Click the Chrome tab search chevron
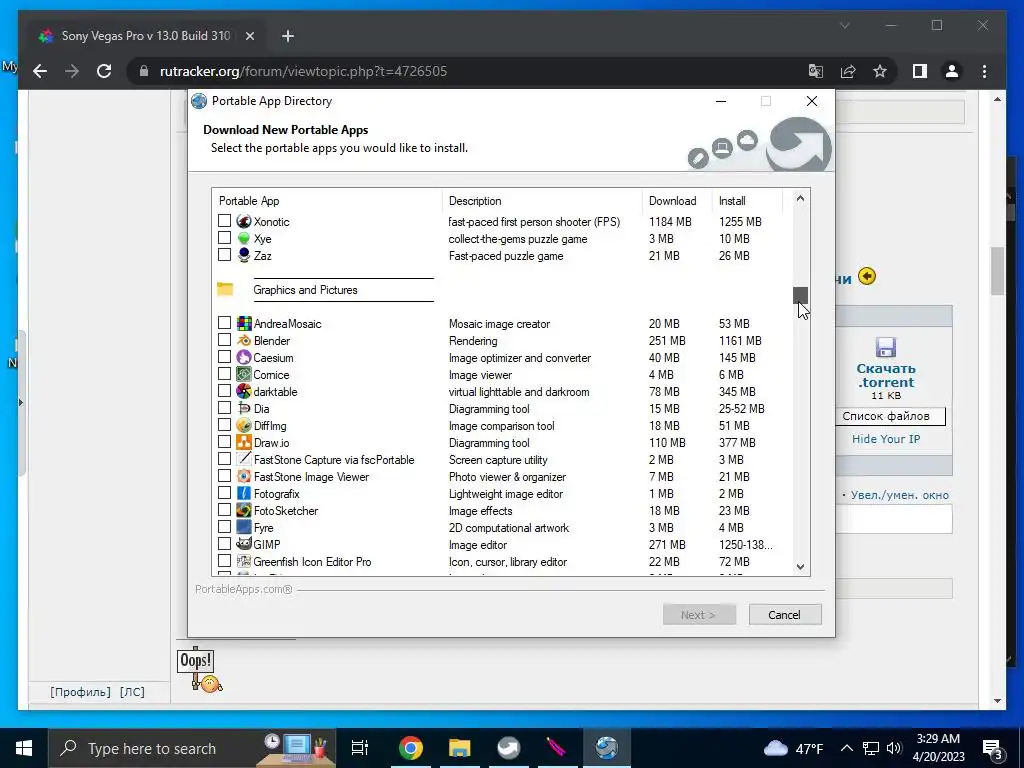The width and height of the screenshot is (1024, 768). [844, 25]
